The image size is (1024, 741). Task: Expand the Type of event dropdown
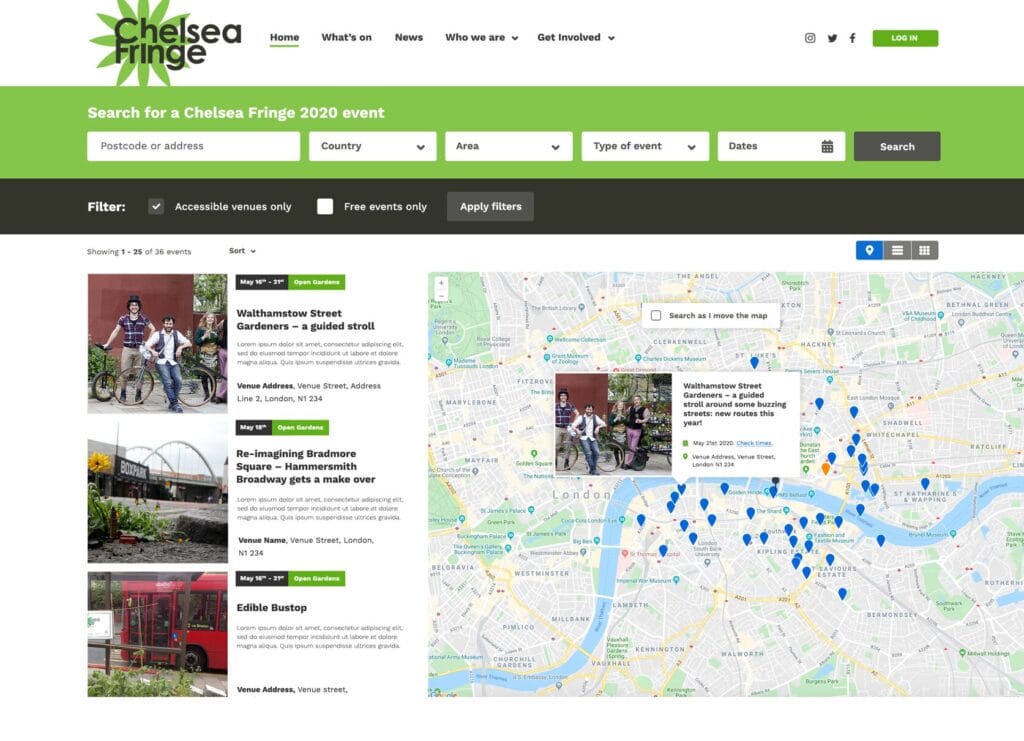tap(645, 146)
